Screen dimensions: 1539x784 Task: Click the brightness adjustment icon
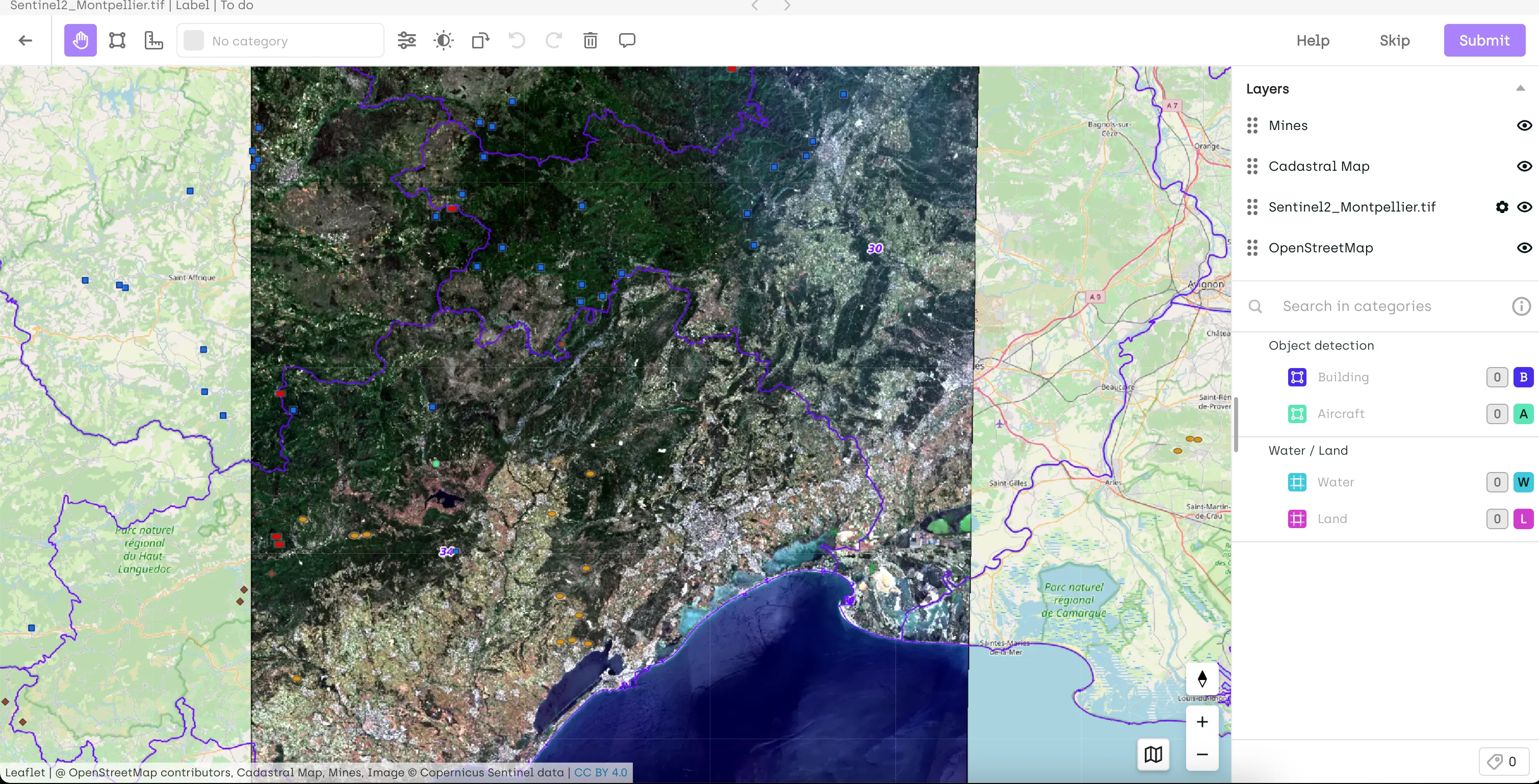pyautogui.click(x=443, y=41)
